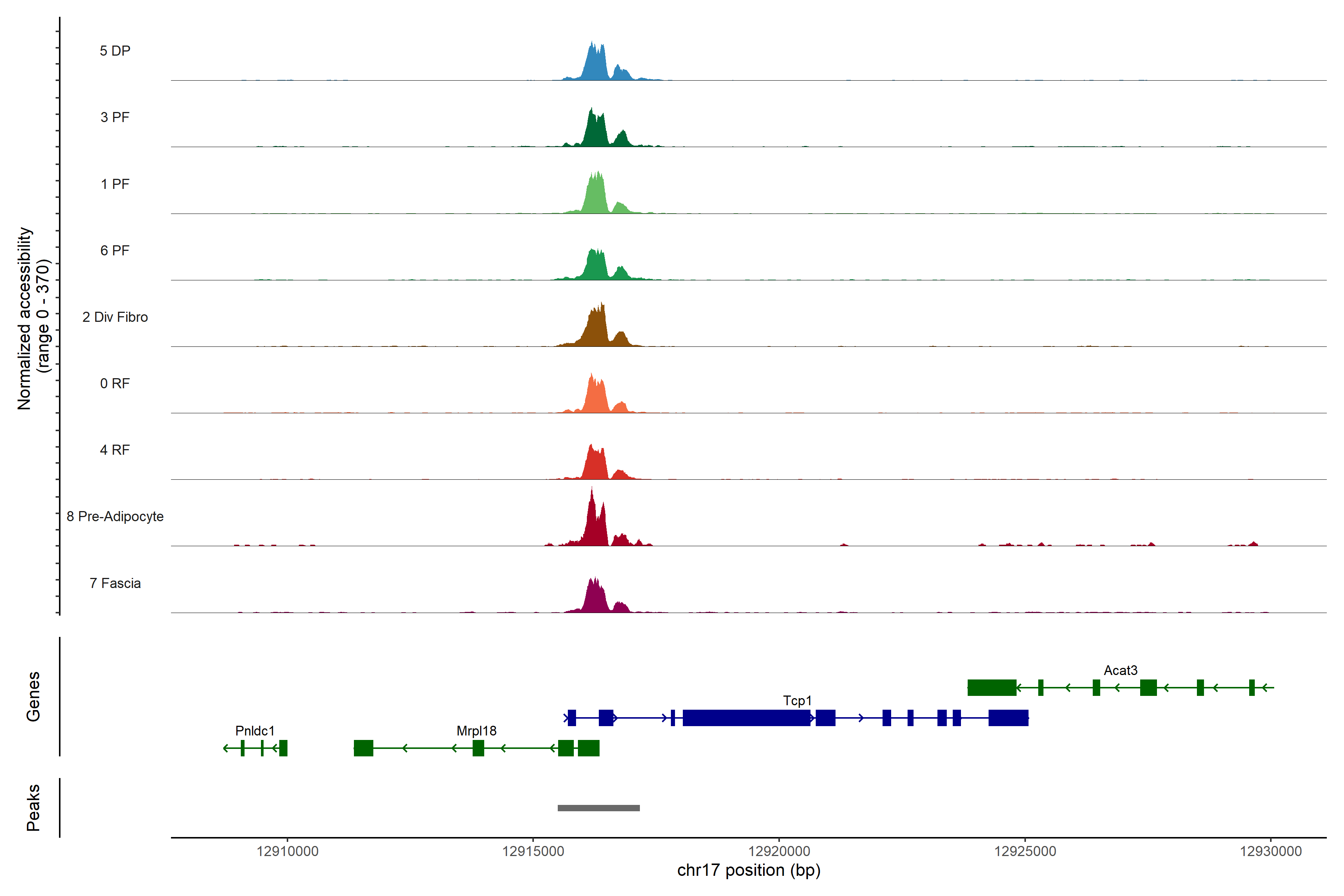Click the chr17 position axis title

click(749, 870)
